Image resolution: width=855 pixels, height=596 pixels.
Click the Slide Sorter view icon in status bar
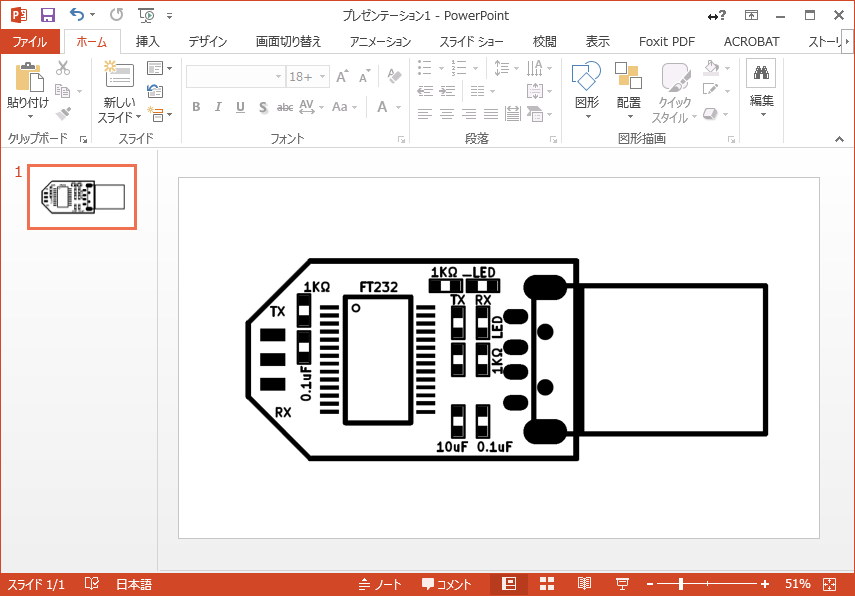click(x=547, y=584)
